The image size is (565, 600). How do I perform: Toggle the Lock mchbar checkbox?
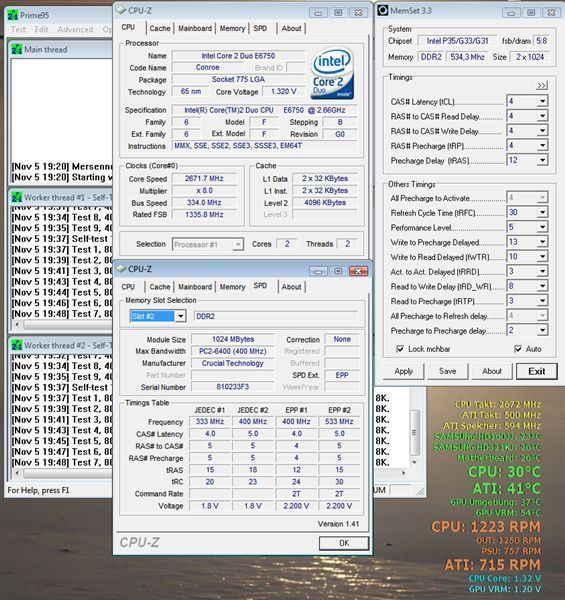click(x=400, y=349)
